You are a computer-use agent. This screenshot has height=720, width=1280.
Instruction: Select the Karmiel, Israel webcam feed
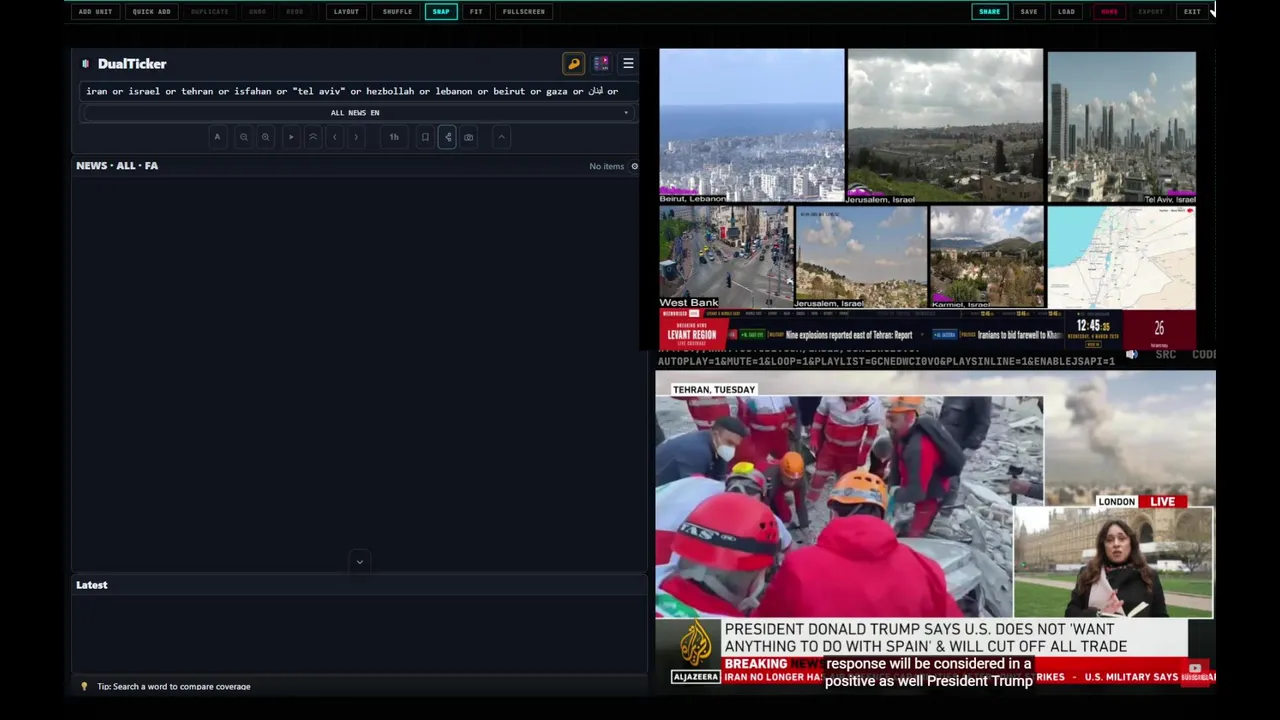987,257
